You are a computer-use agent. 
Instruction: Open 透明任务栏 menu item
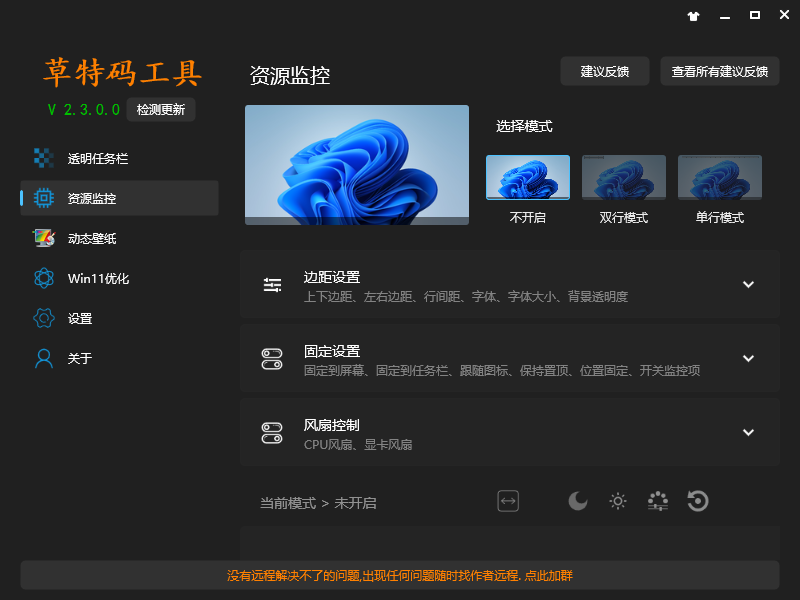119,158
